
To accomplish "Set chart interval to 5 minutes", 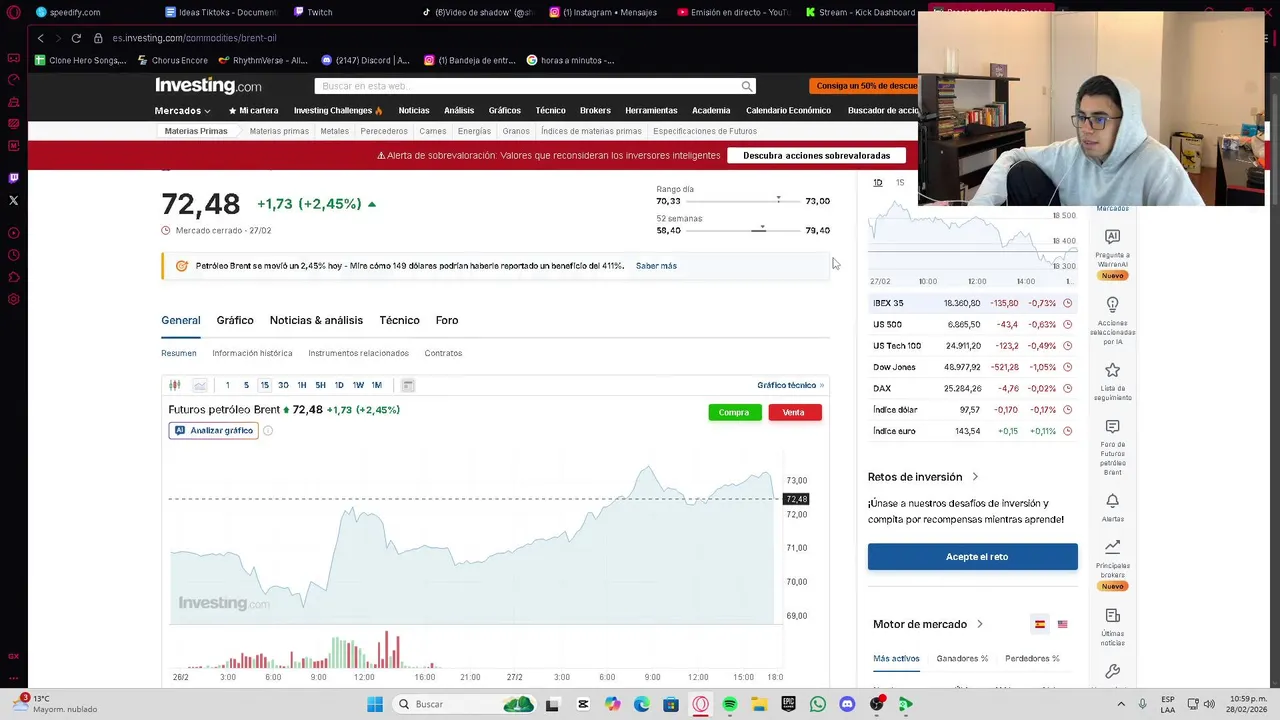I will coord(246,385).
